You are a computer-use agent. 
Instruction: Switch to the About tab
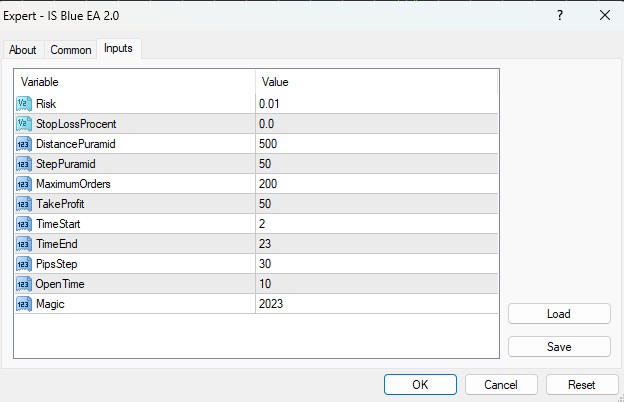click(23, 50)
